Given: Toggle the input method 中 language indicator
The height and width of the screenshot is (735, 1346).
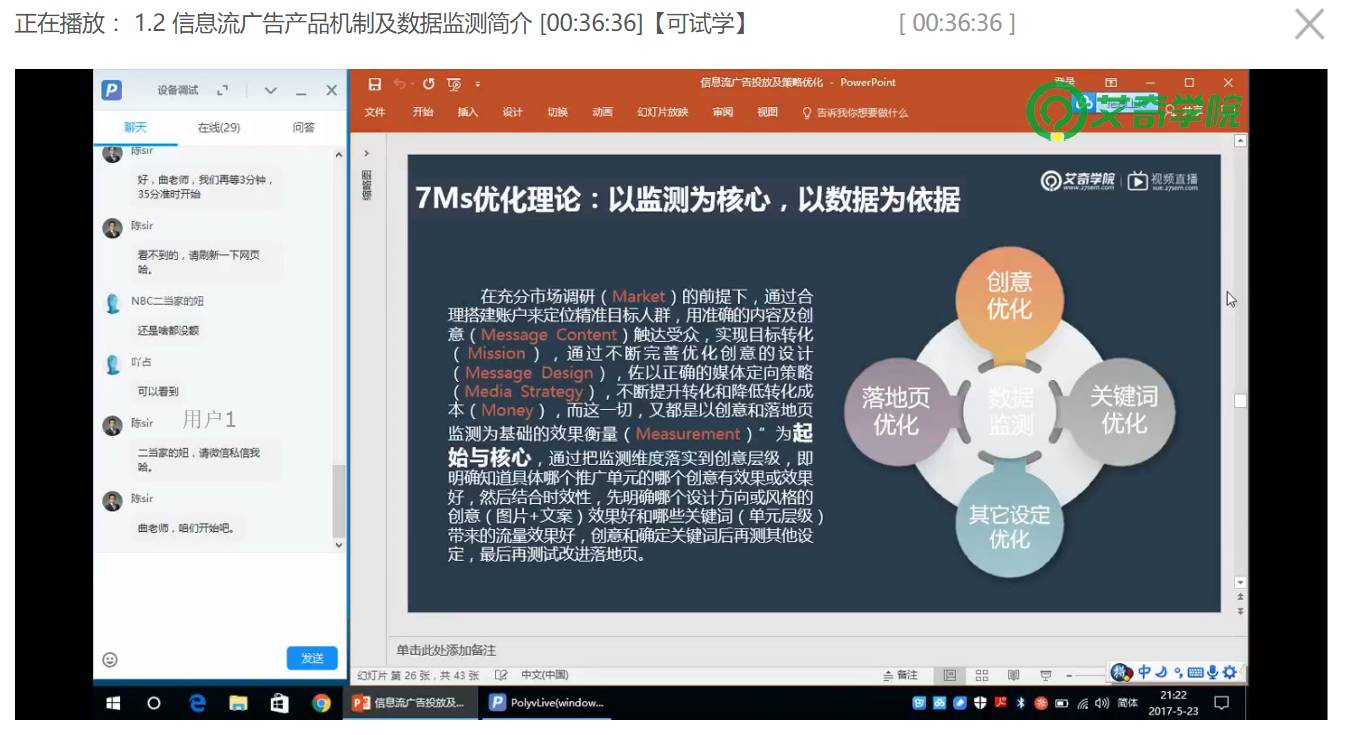Looking at the screenshot, I should point(1144,672).
